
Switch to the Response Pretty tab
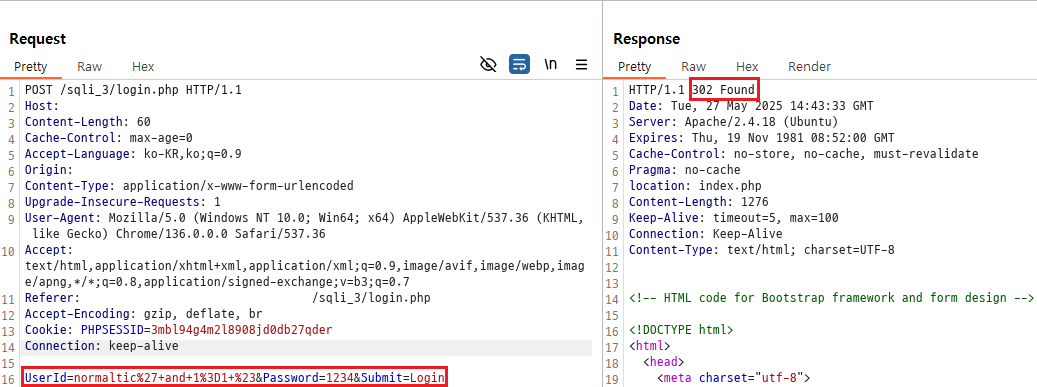[634, 66]
